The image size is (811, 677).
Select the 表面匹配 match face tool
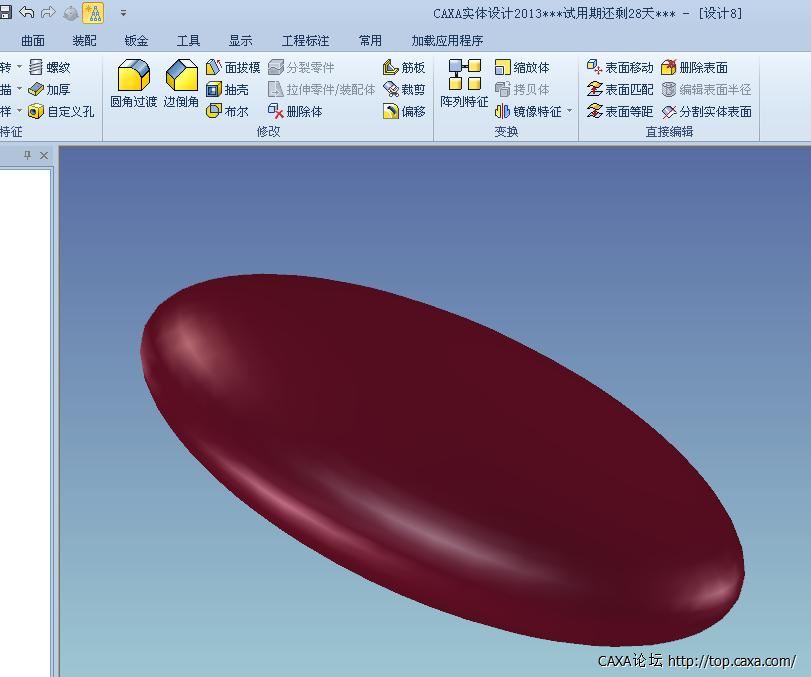[x=620, y=89]
